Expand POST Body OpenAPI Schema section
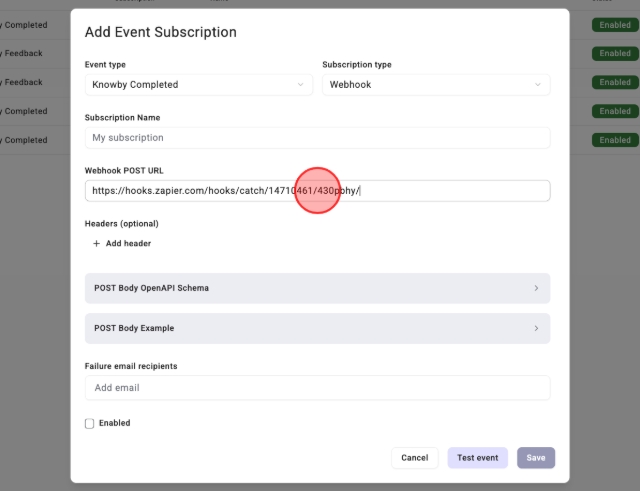 318,288
